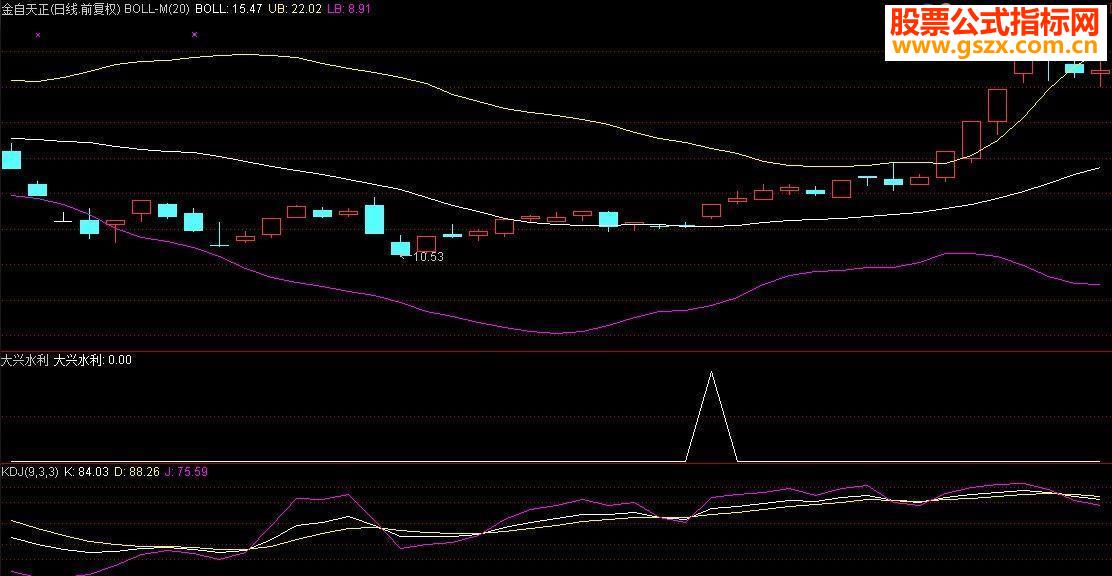The width and height of the screenshot is (1112, 576).
Task: Click the K: 84.03 value
Action: [85, 471]
